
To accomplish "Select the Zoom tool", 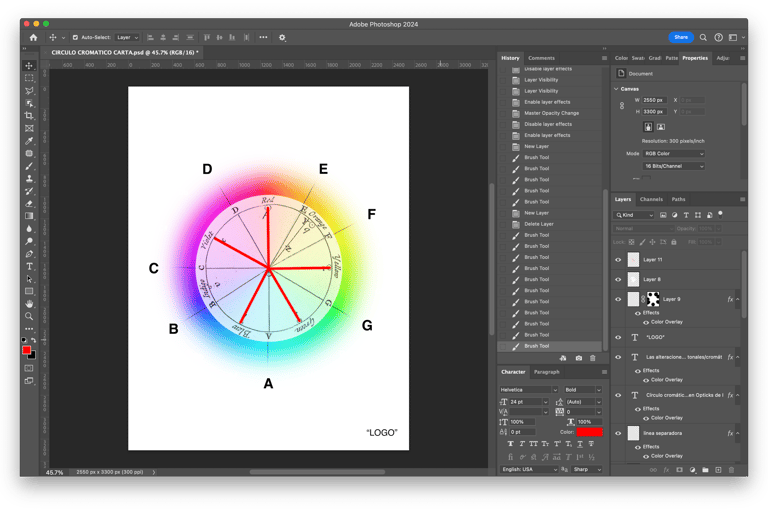I will pos(29,317).
